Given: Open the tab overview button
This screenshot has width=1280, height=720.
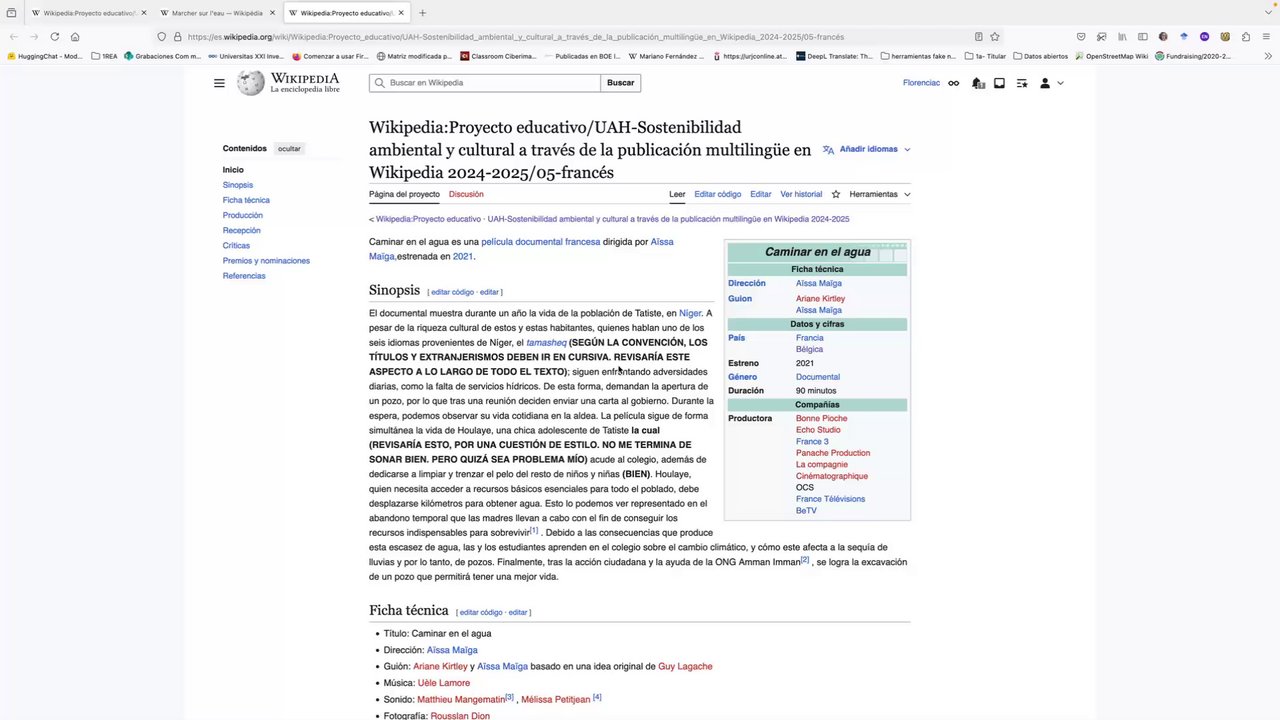Looking at the screenshot, I should point(11,13).
